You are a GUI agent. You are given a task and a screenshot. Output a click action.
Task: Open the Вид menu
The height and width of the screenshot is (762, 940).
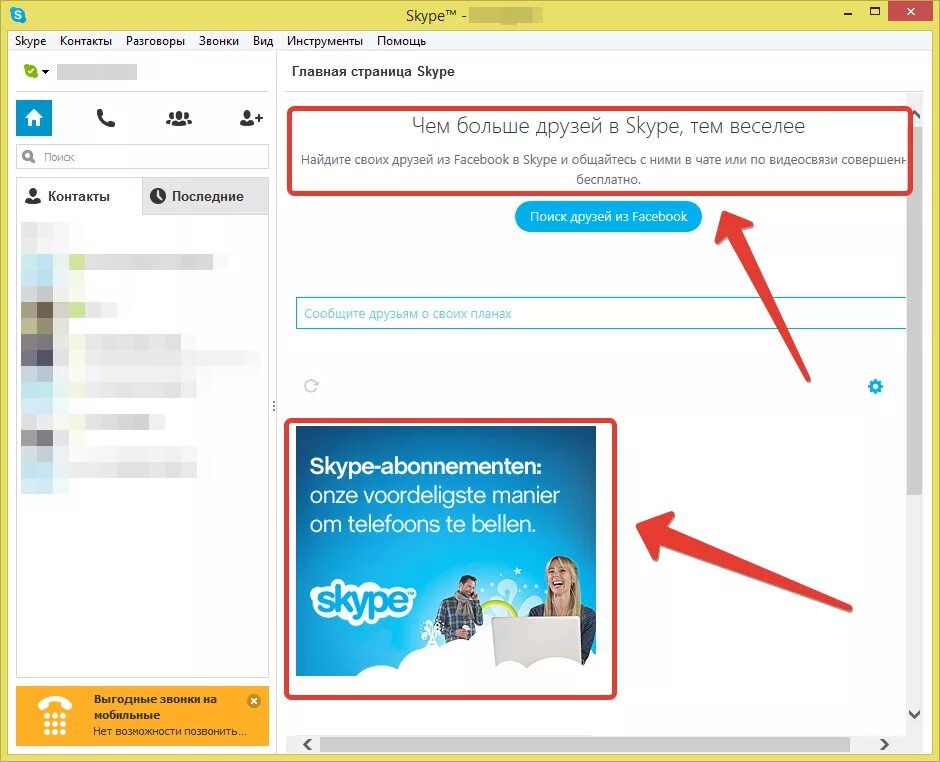[x=263, y=41]
